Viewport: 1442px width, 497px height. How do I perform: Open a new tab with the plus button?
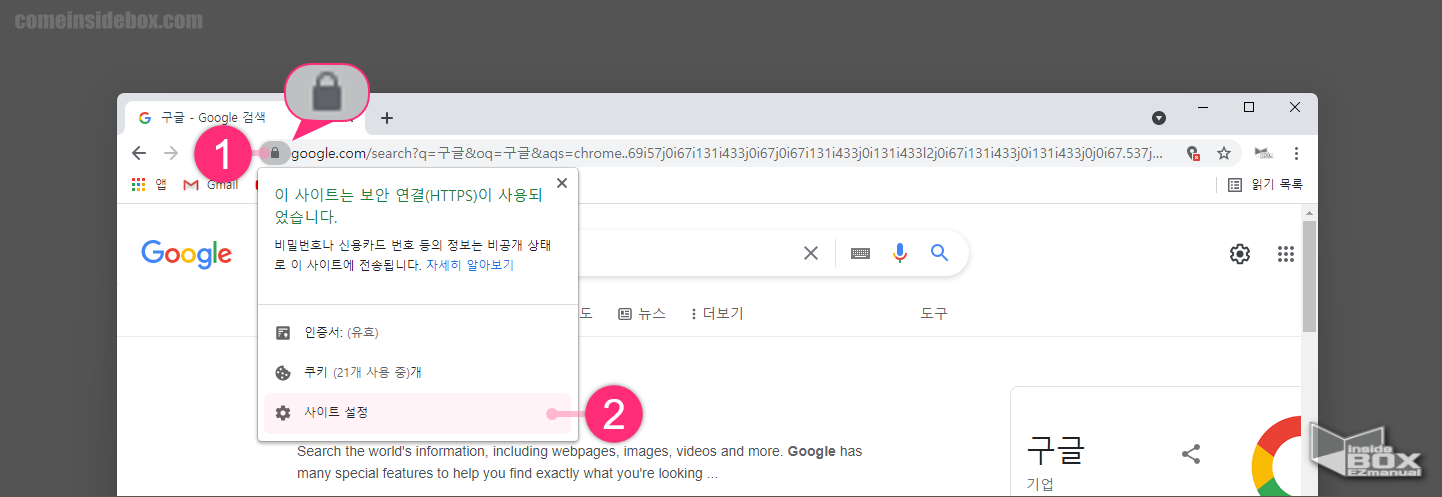(387, 118)
